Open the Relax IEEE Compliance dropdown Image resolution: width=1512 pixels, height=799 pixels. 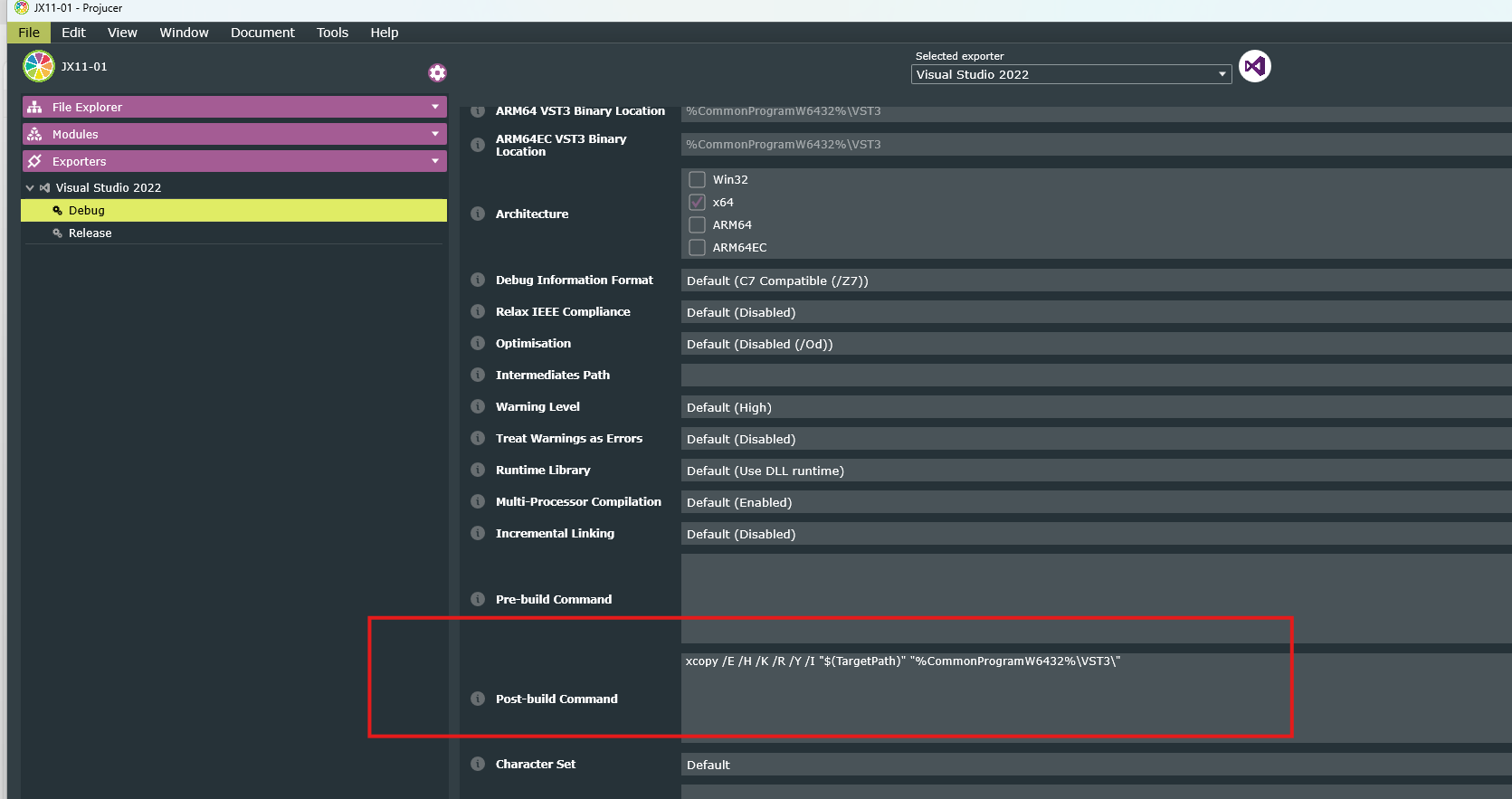pyautogui.click(x=1097, y=312)
